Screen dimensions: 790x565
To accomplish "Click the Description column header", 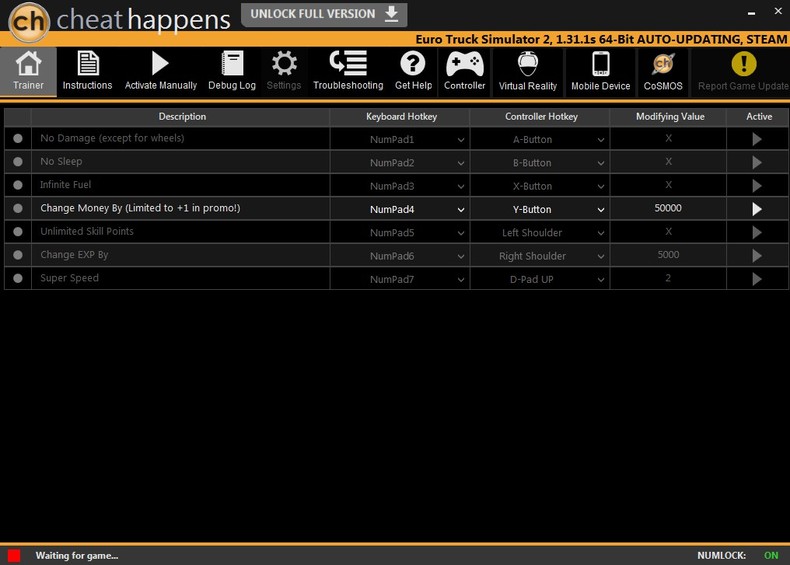I will (182, 116).
